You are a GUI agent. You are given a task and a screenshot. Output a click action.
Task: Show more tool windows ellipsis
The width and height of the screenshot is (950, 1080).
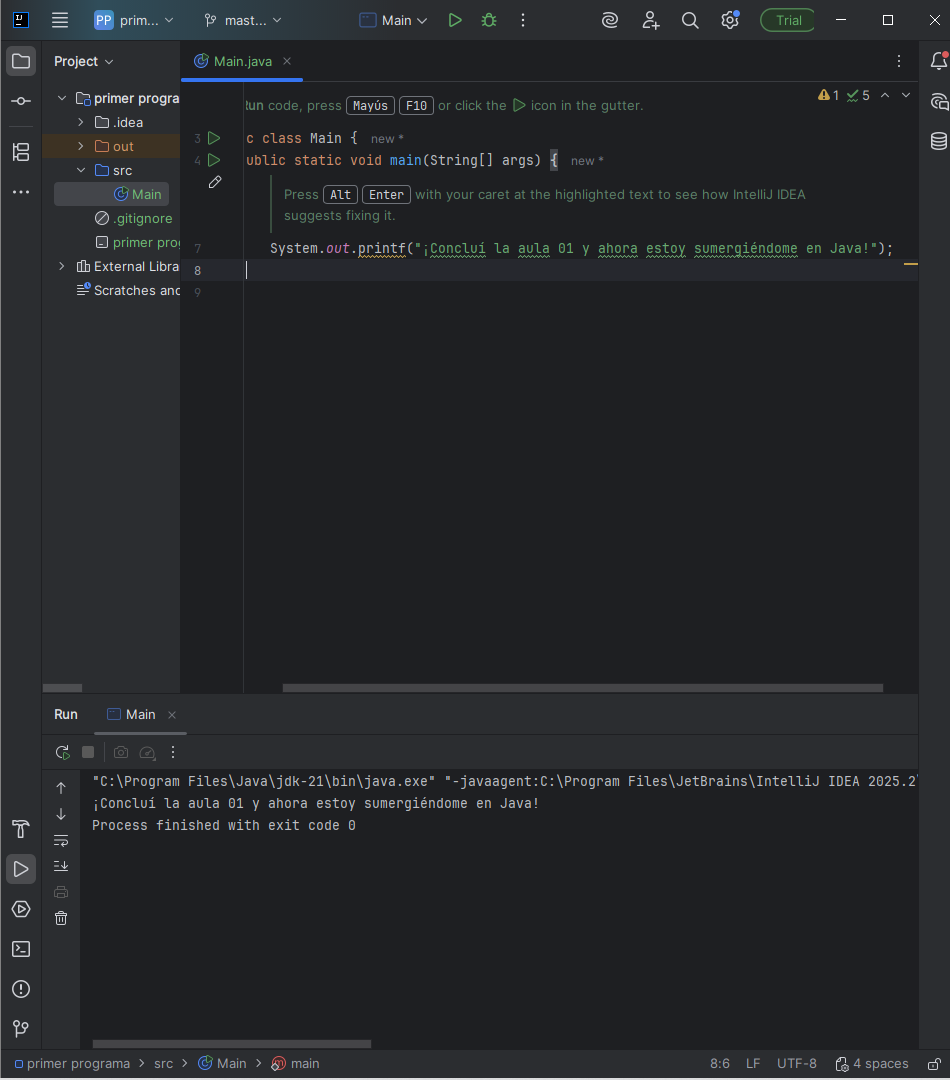tap(21, 192)
